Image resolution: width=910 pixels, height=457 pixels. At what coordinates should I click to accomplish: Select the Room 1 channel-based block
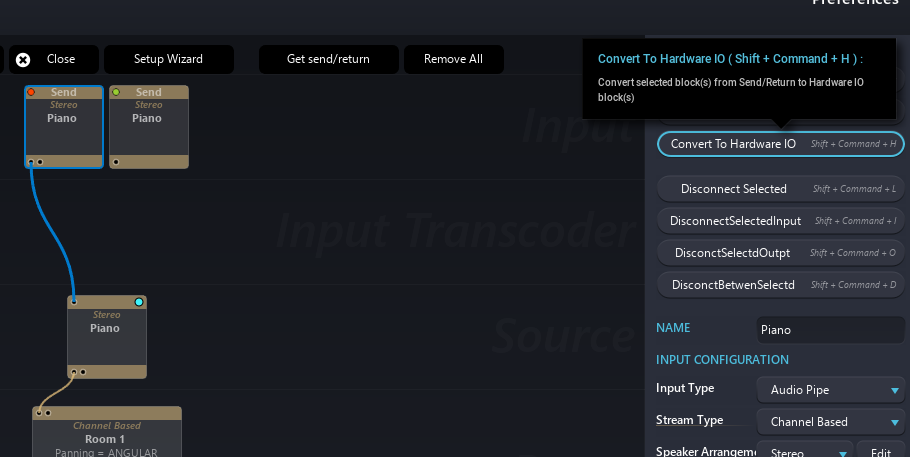[x=107, y=438]
